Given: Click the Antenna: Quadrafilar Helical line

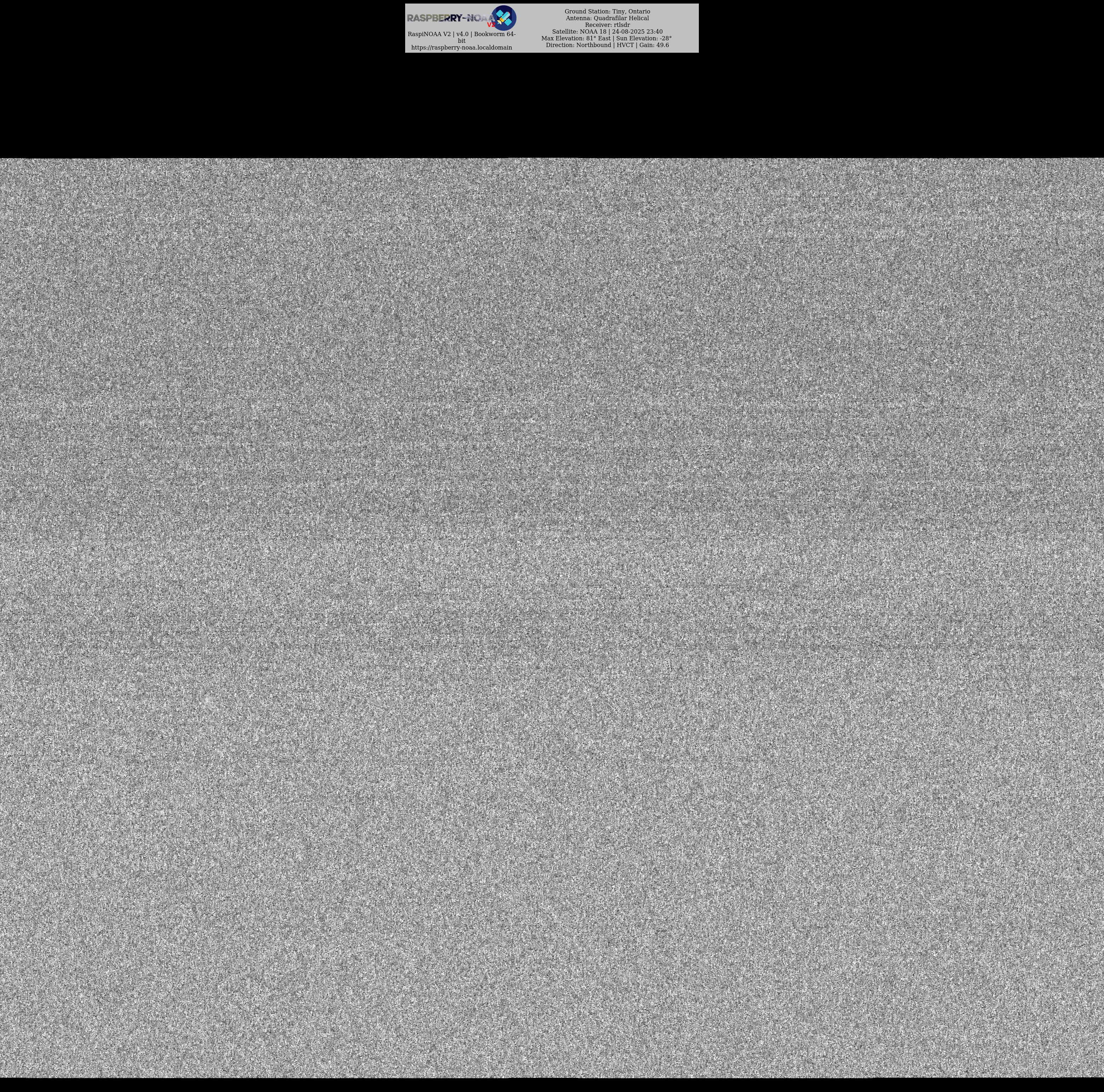Looking at the screenshot, I should (607, 18).
